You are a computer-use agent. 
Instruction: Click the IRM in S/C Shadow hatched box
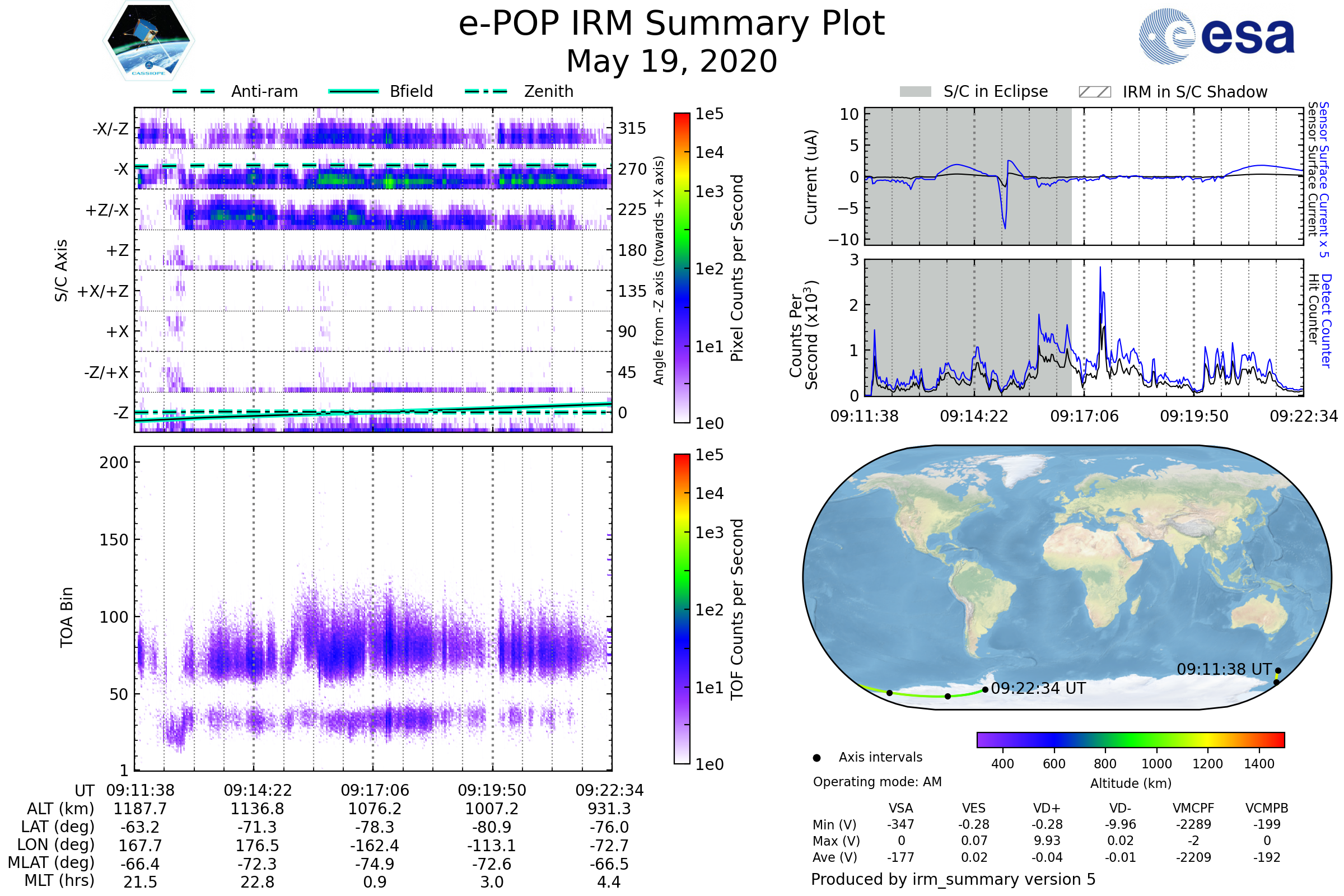(x=1094, y=92)
